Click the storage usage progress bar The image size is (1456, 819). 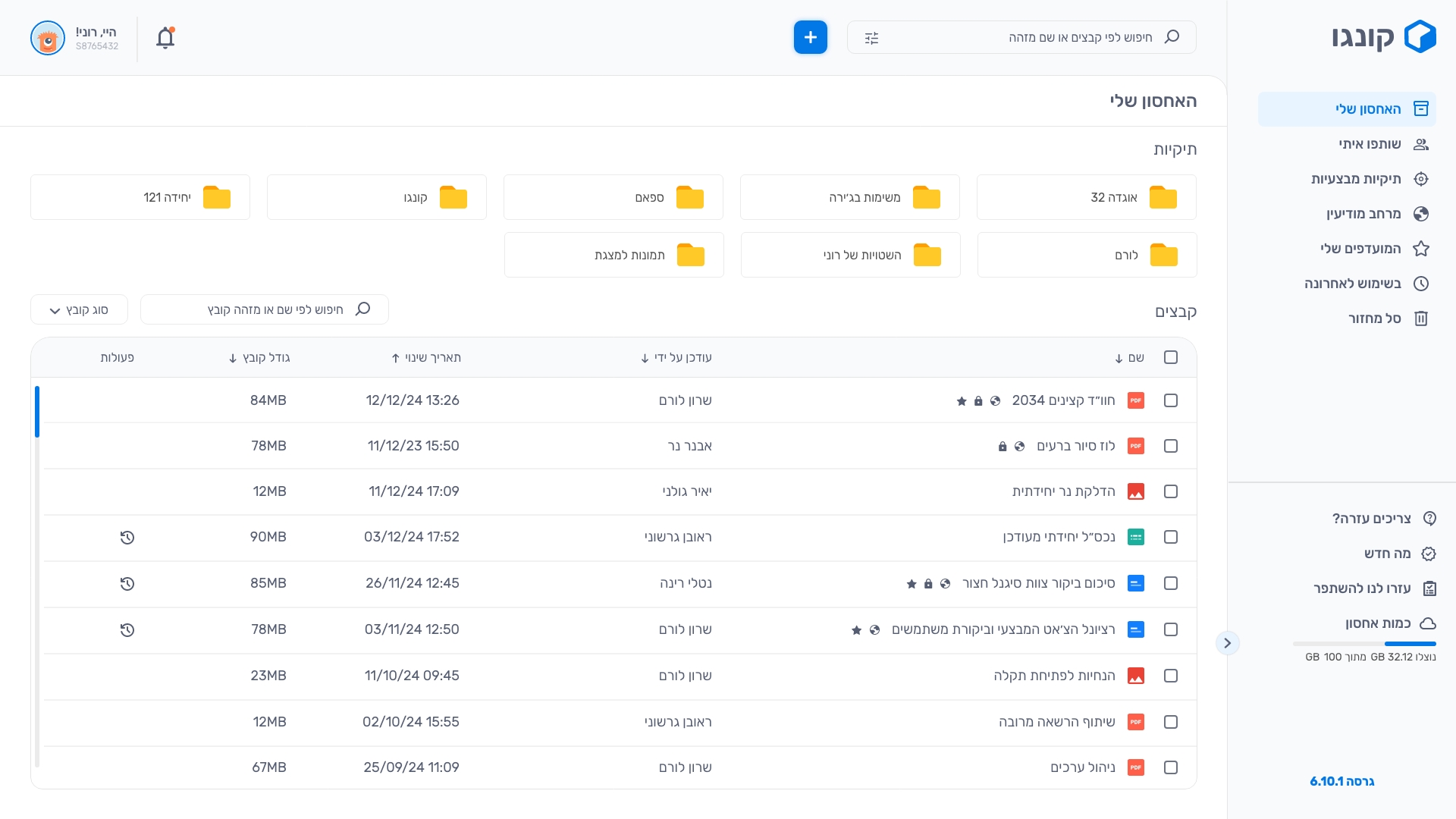pyautogui.click(x=1363, y=644)
